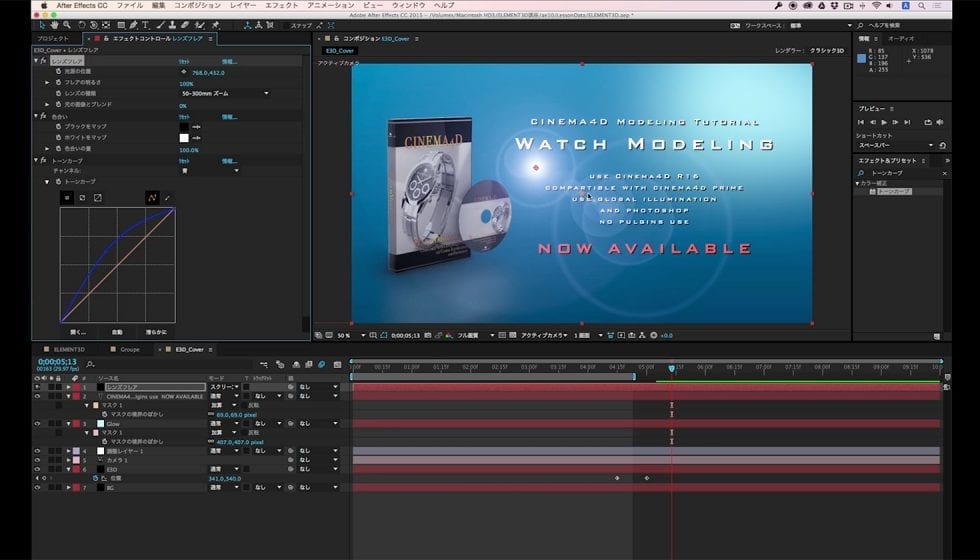
Task: Hide the BG layer with its eye icon
Action: [37, 488]
